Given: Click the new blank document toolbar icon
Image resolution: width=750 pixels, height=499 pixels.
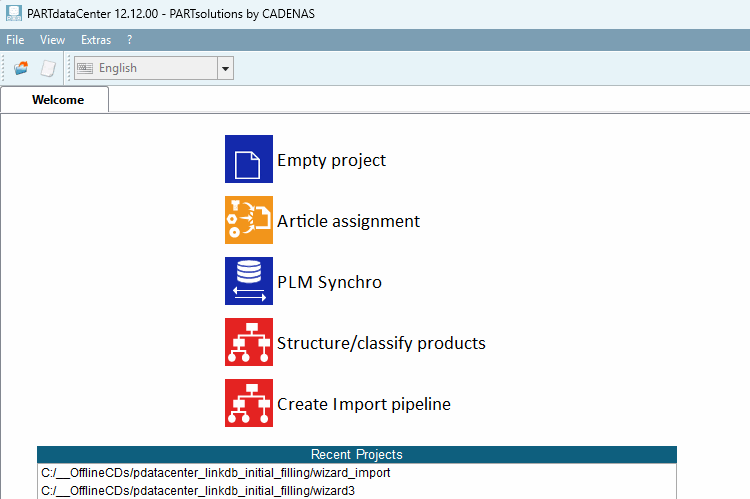Looking at the screenshot, I should point(48,68).
